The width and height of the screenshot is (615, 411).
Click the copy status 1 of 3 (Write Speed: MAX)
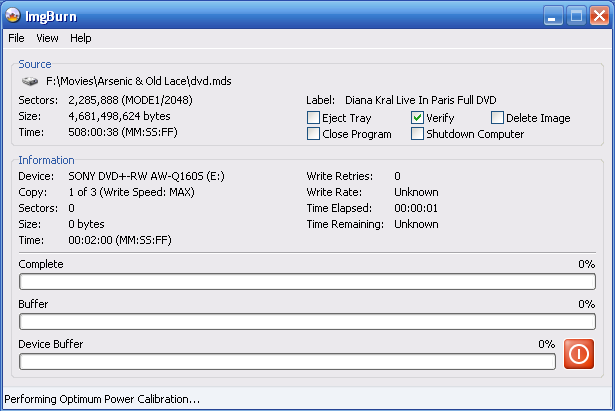point(131,193)
